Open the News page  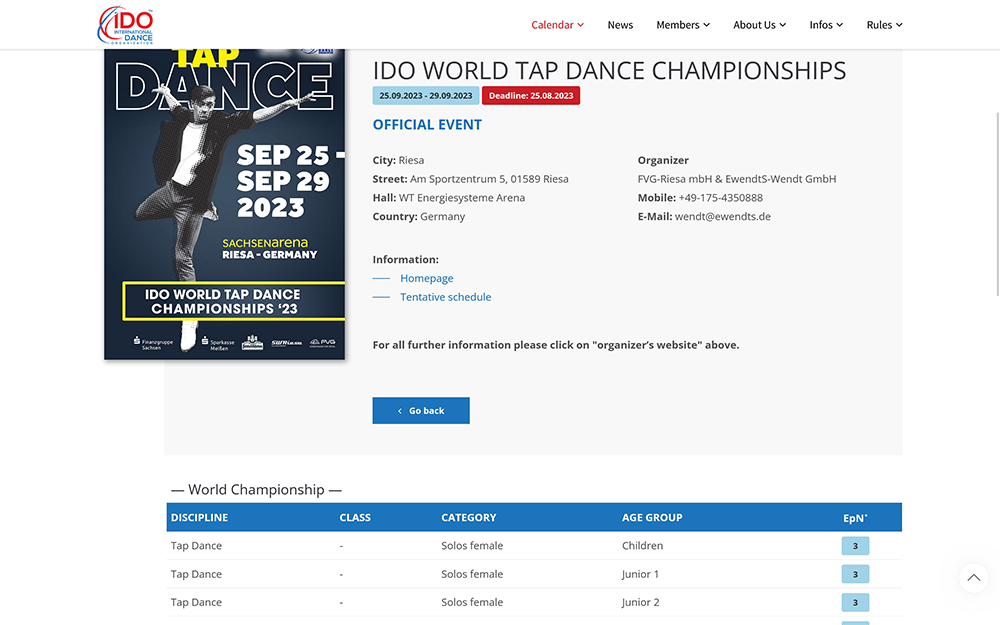coord(620,25)
